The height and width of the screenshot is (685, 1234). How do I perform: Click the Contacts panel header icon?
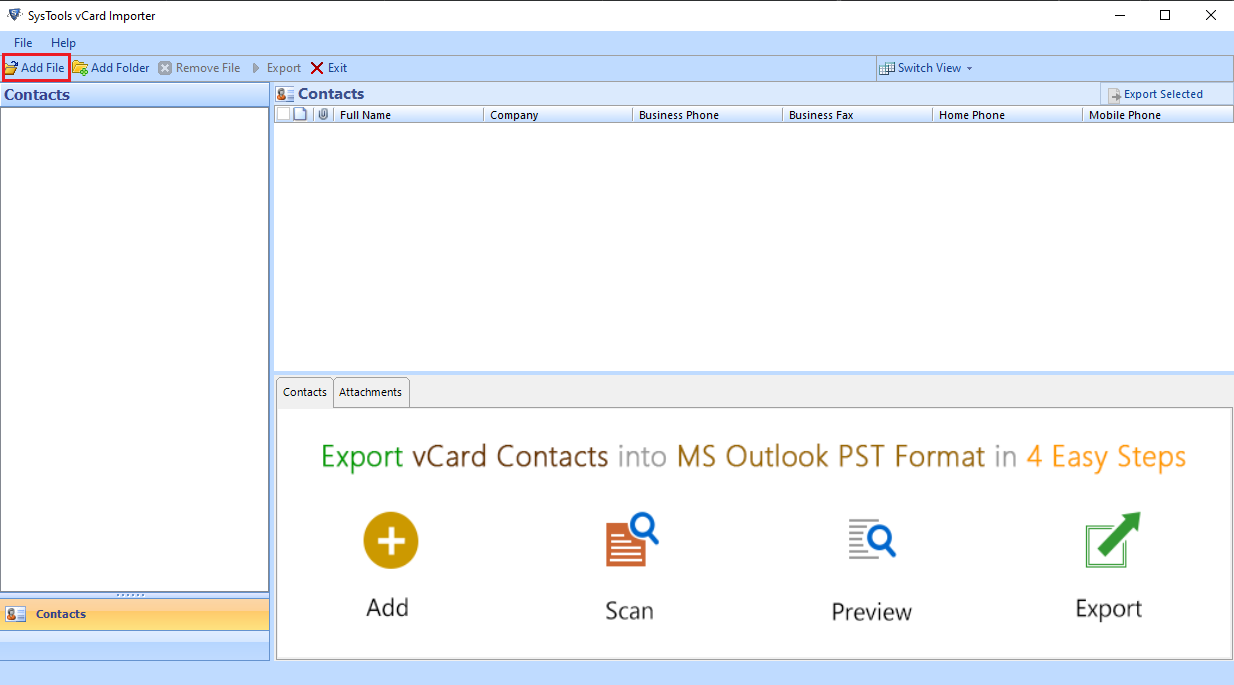pyautogui.click(x=285, y=94)
